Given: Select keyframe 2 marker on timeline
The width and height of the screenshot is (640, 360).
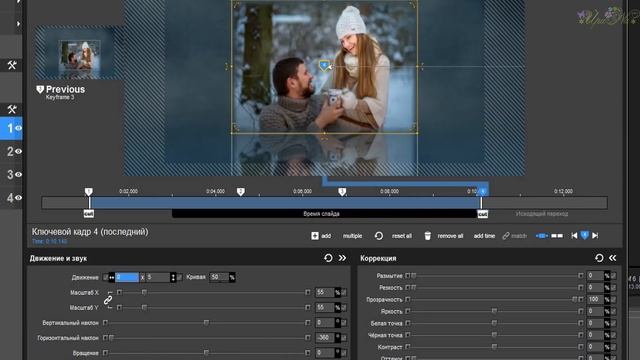Looking at the screenshot, I should [240, 191].
